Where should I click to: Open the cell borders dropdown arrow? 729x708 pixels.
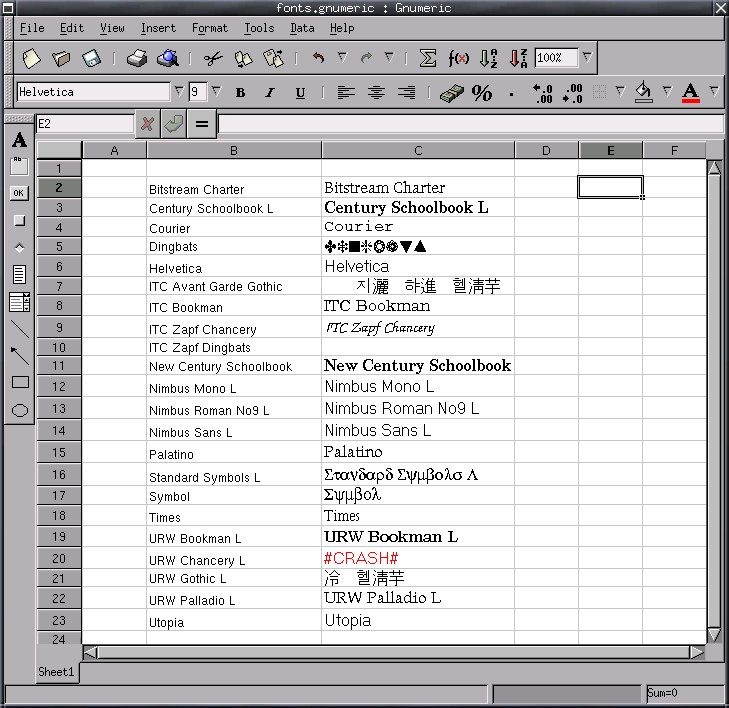pos(620,91)
